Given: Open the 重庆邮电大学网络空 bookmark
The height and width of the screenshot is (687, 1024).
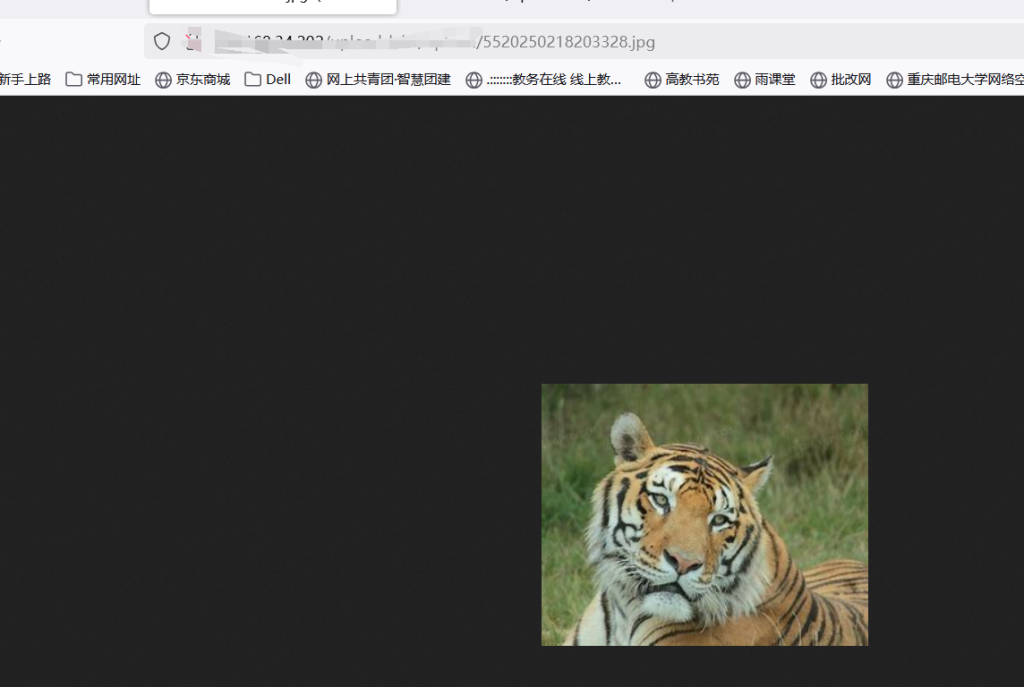Looking at the screenshot, I should pyautogui.click(x=955, y=80).
